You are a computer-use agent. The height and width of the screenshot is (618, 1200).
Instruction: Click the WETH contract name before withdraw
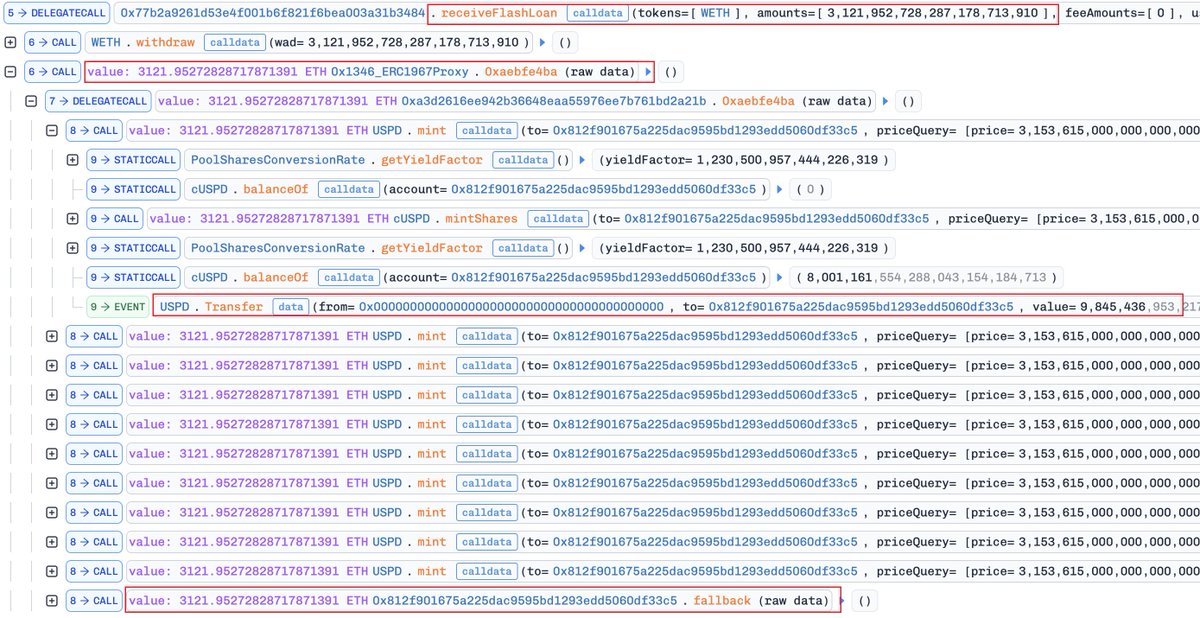pos(105,43)
